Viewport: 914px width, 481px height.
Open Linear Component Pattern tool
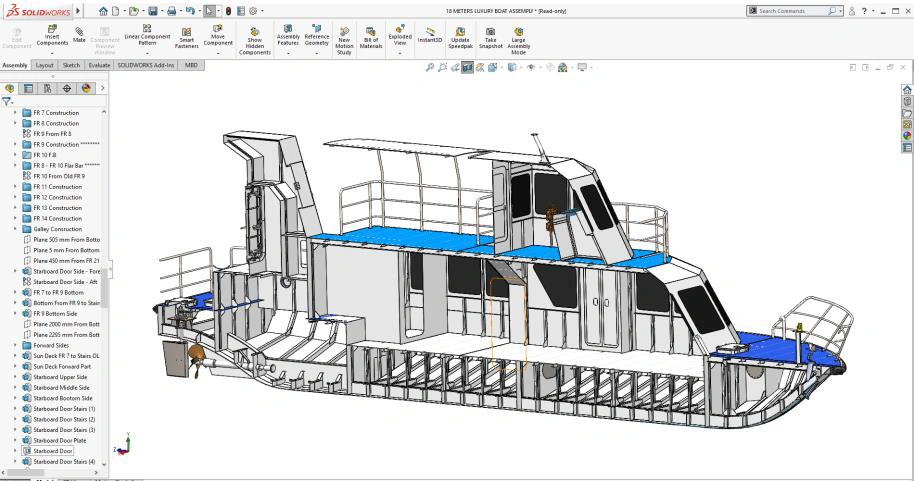point(147,36)
